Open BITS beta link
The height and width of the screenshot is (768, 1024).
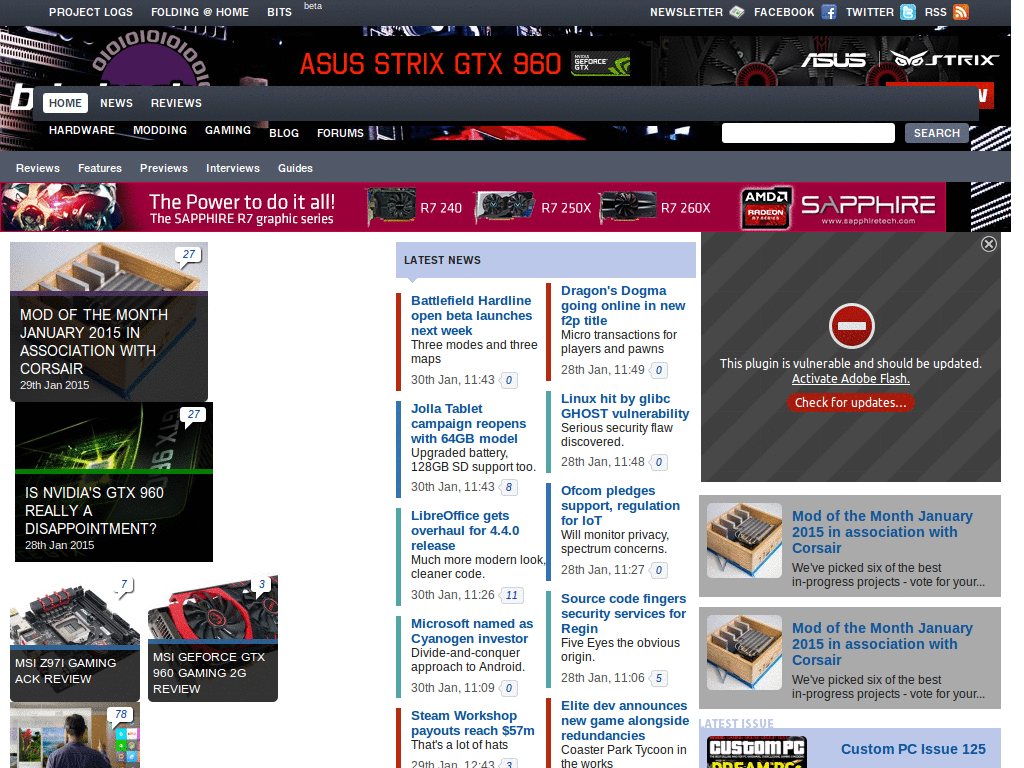(x=280, y=12)
